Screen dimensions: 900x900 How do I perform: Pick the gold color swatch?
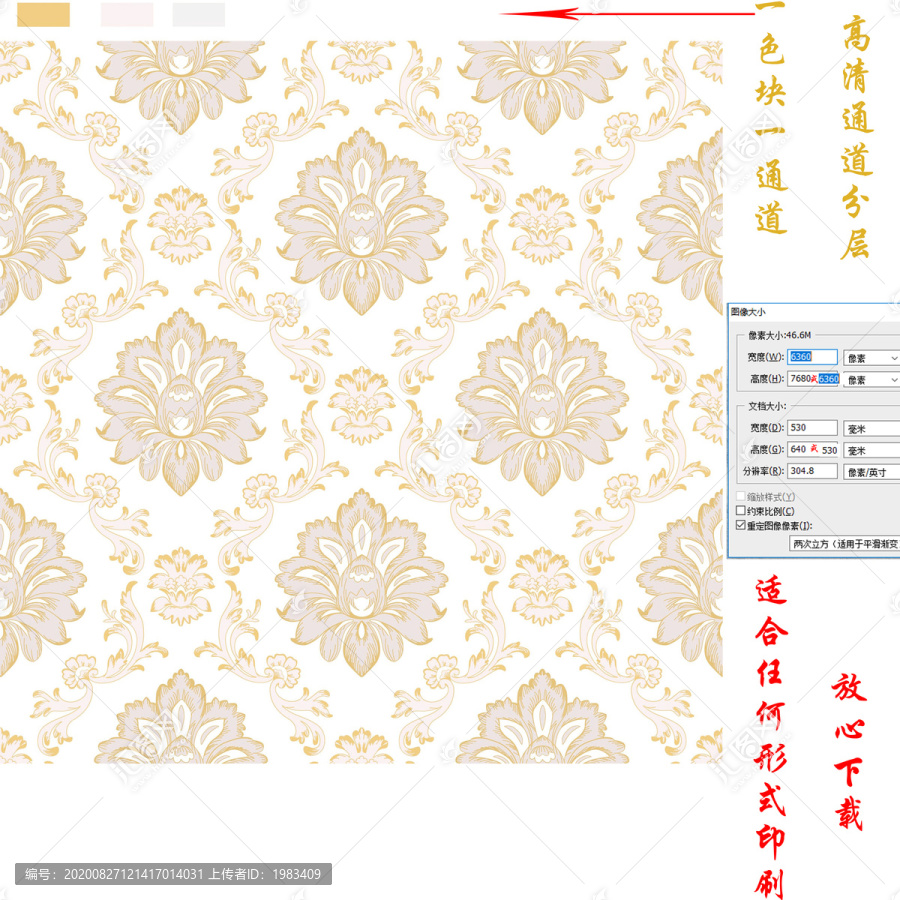pos(43,15)
